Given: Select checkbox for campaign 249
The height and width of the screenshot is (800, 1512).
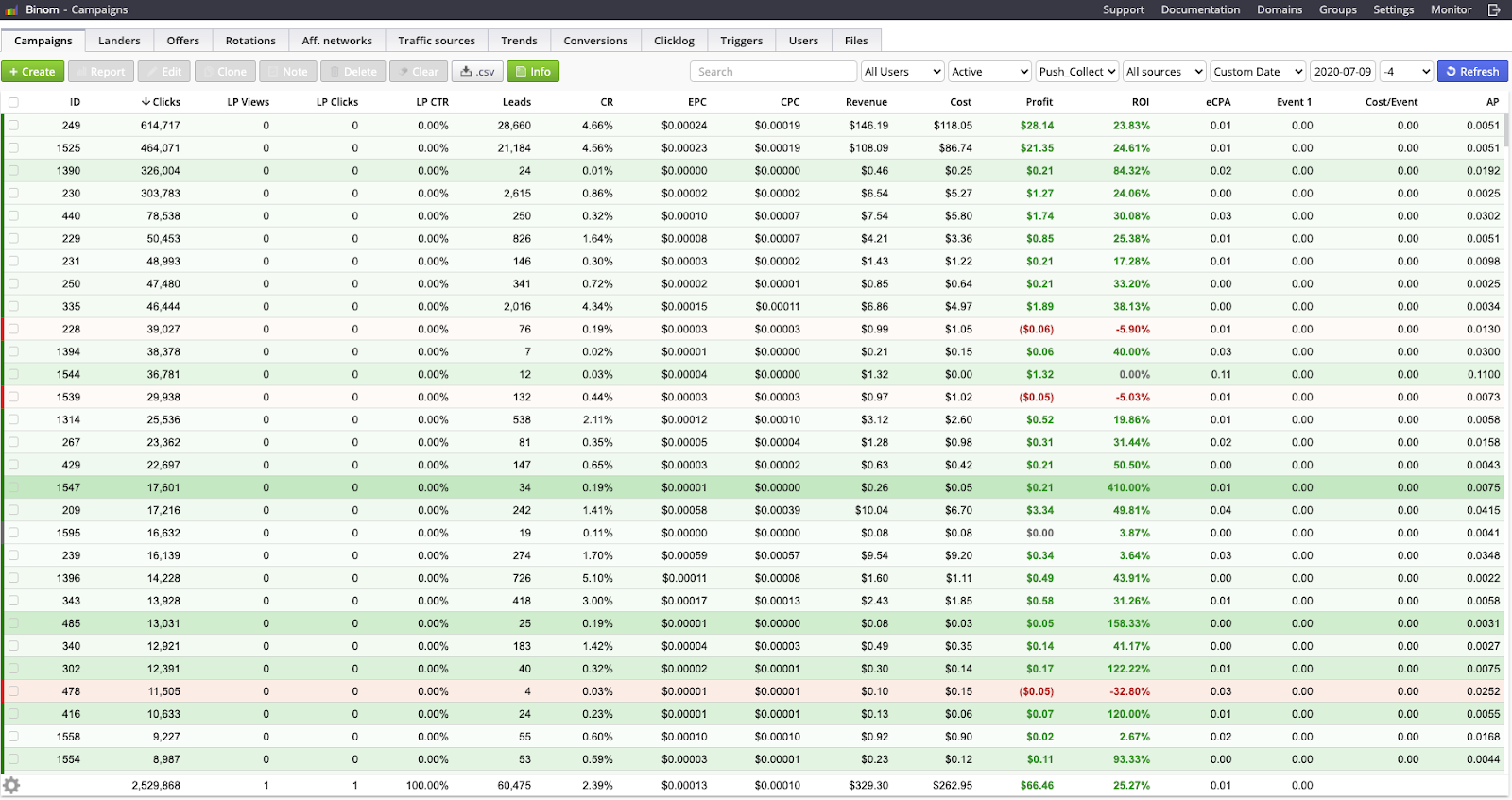Looking at the screenshot, I should (x=13, y=125).
